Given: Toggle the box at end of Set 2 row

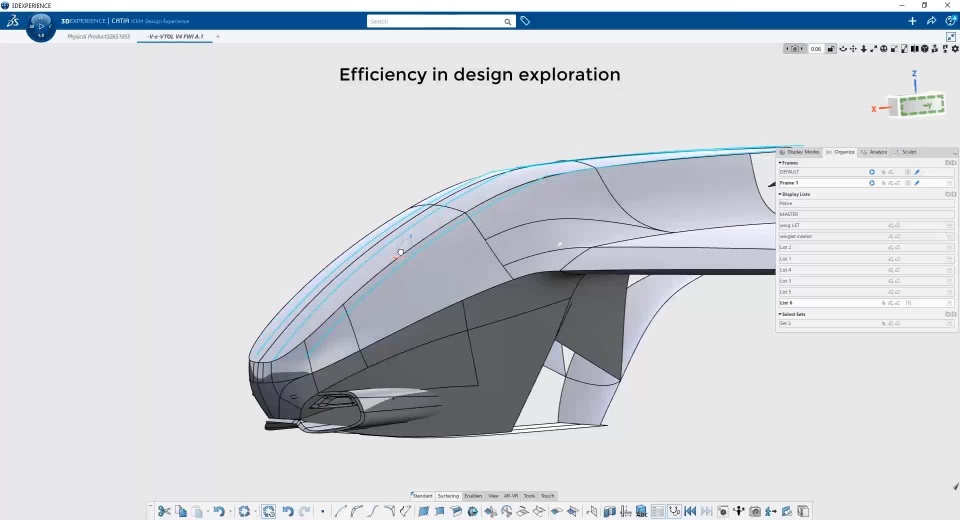Looking at the screenshot, I should coord(950,323).
